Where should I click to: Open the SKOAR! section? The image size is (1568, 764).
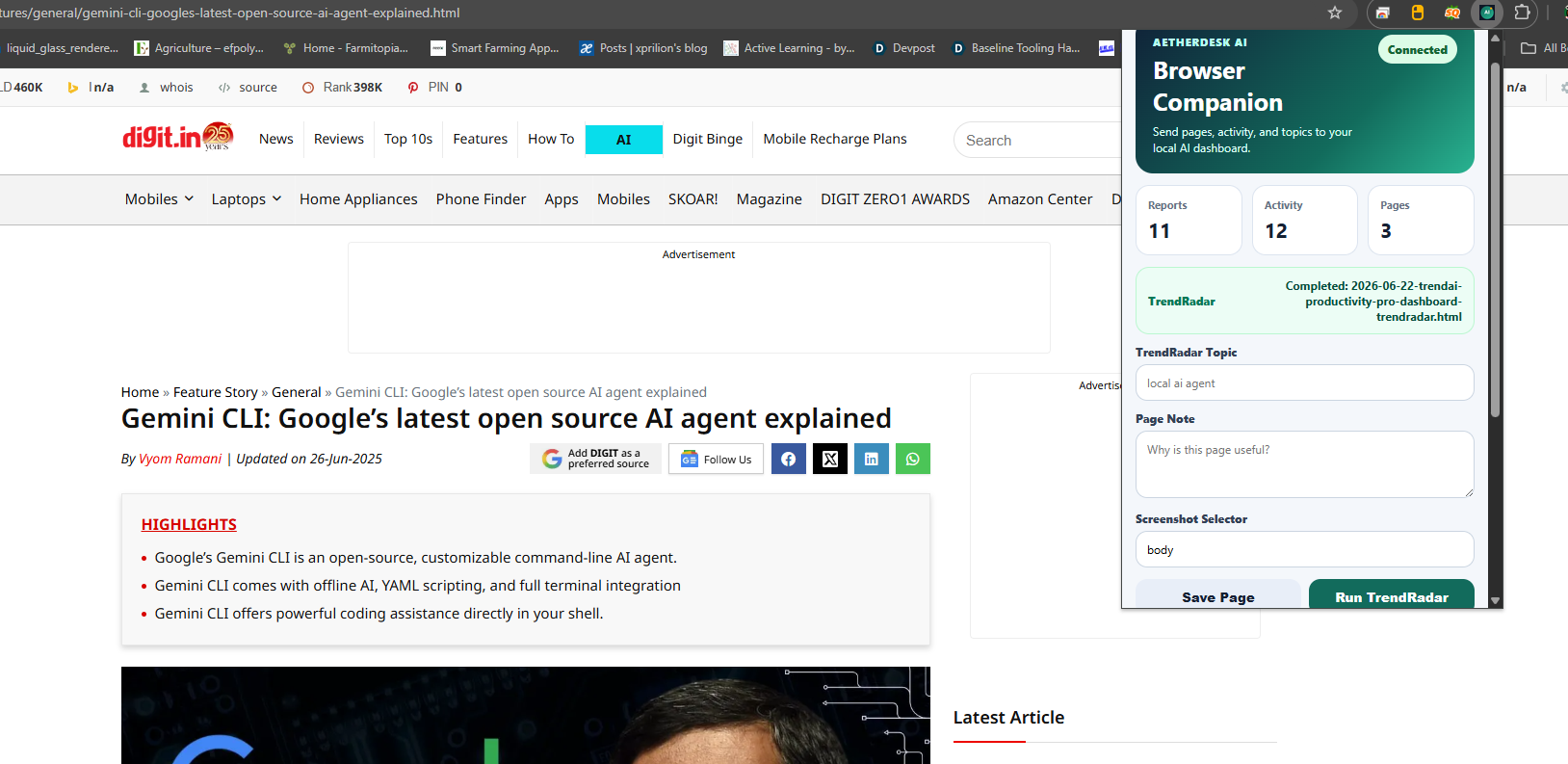tap(693, 199)
